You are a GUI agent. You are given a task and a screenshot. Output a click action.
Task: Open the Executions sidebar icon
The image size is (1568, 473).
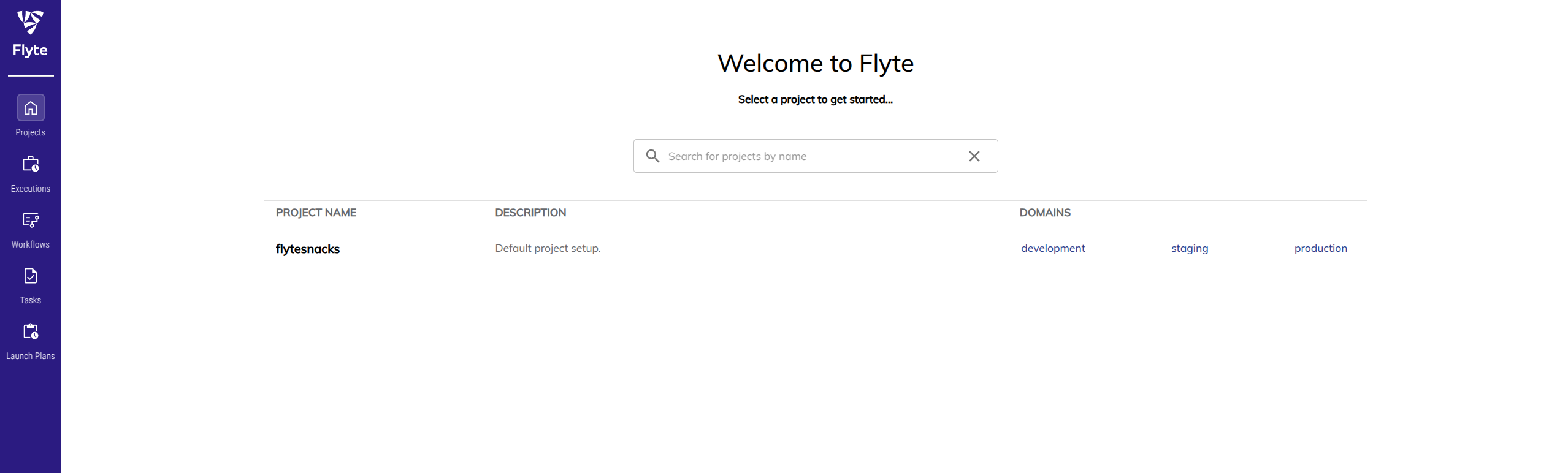click(31, 164)
